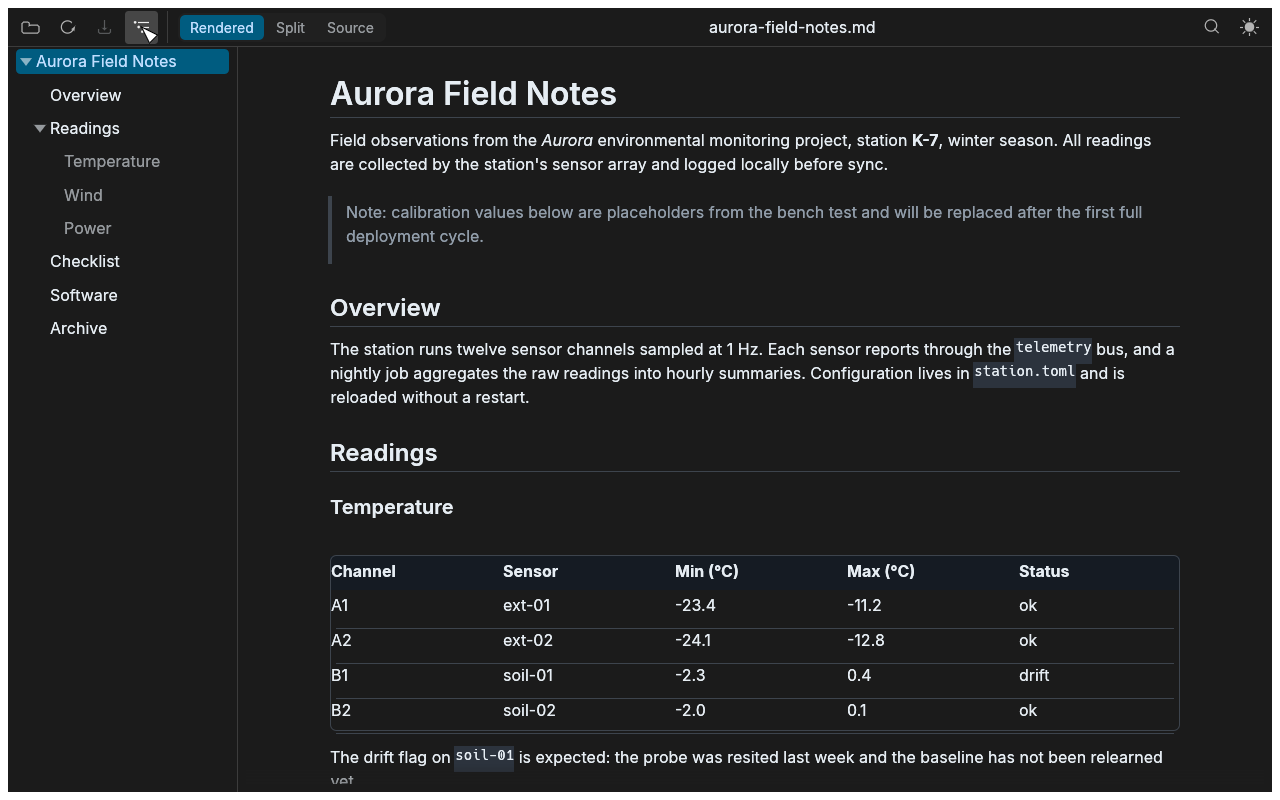Screen dimensions: 1280x800
Task: Click the Sensor column header
Action: tap(530, 571)
